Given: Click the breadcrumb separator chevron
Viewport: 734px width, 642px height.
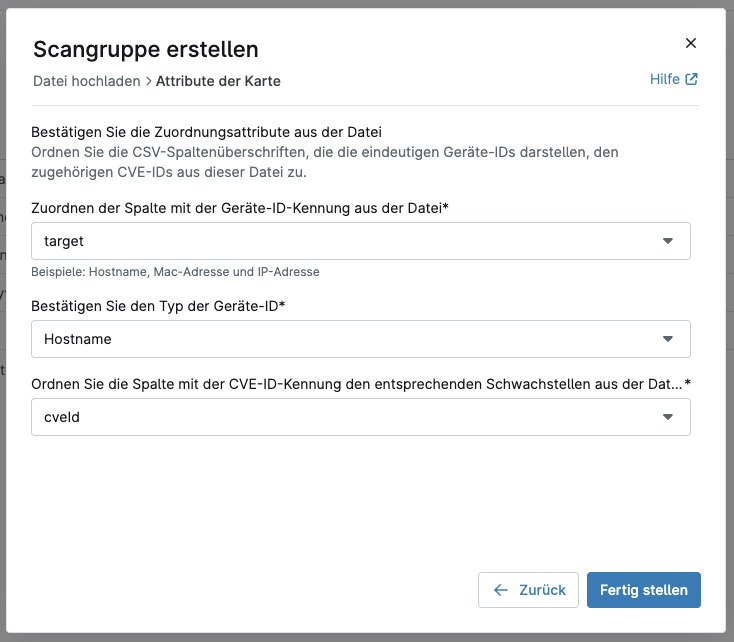Looking at the screenshot, I should pos(148,81).
